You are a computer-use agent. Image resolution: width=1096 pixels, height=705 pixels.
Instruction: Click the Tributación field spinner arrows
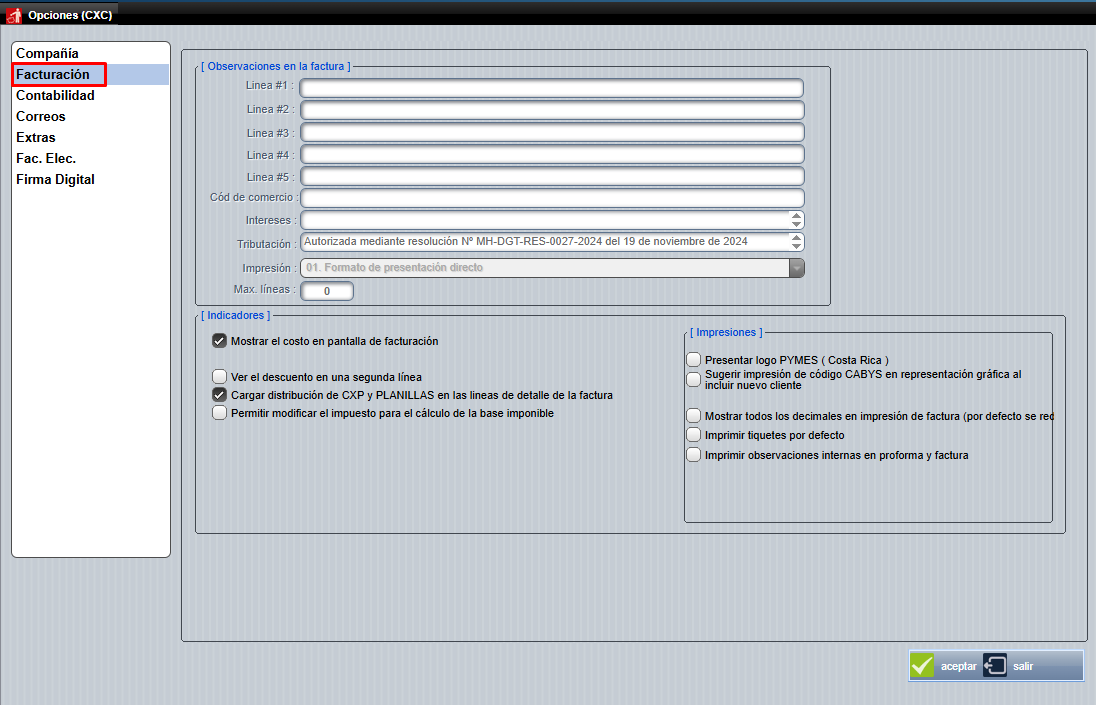click(796, 242)
